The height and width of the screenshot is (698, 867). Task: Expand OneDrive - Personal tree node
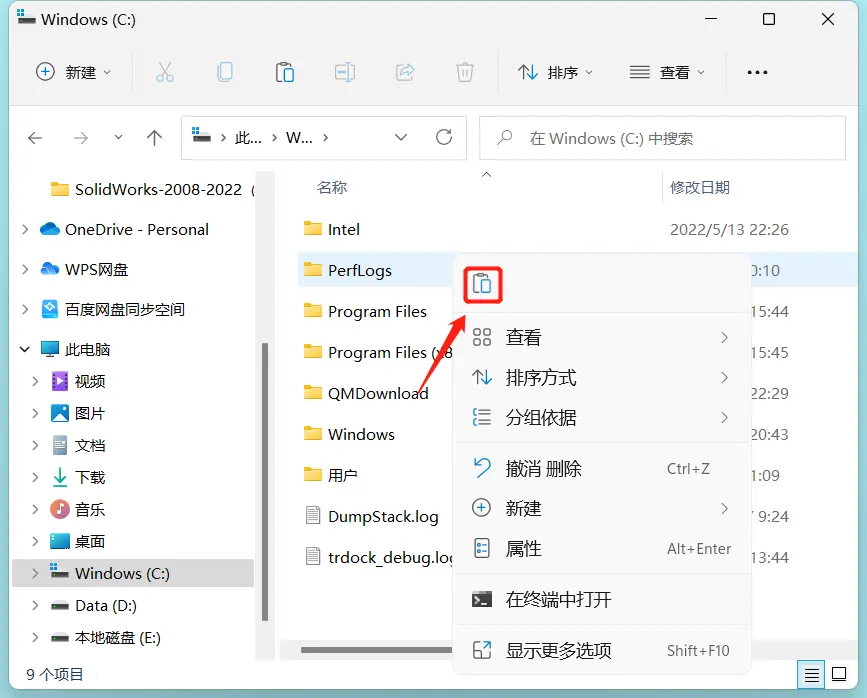click(x=25, y=229)
